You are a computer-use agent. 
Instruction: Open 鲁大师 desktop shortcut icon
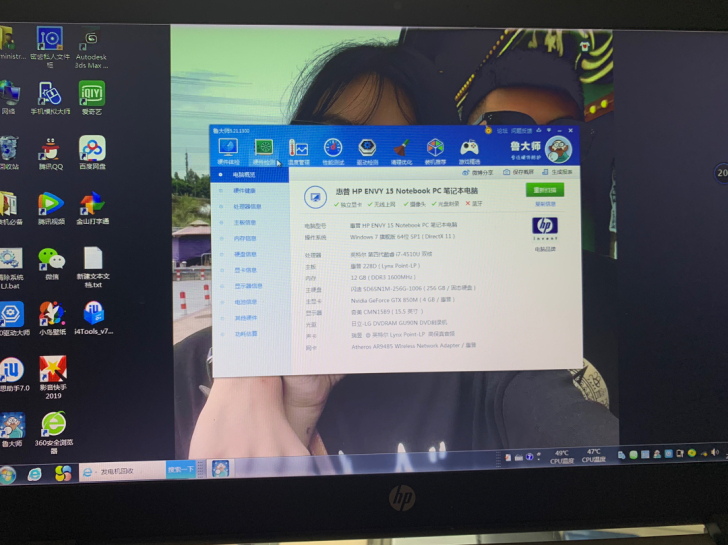tap(12, 429)
